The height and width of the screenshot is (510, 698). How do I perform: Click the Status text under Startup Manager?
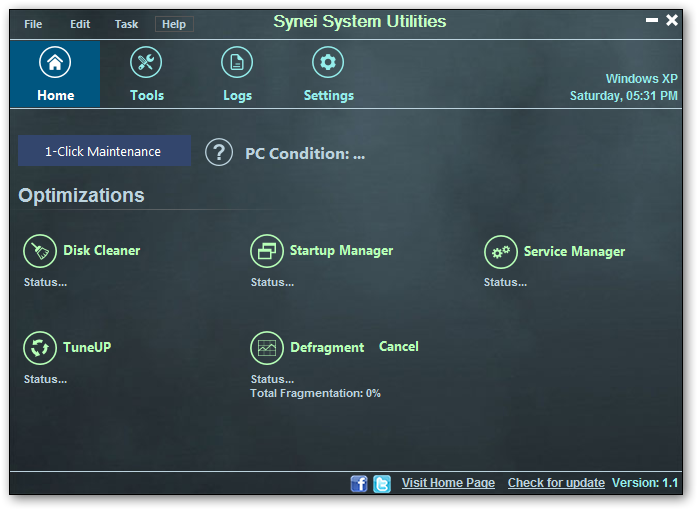coord(272,282)
